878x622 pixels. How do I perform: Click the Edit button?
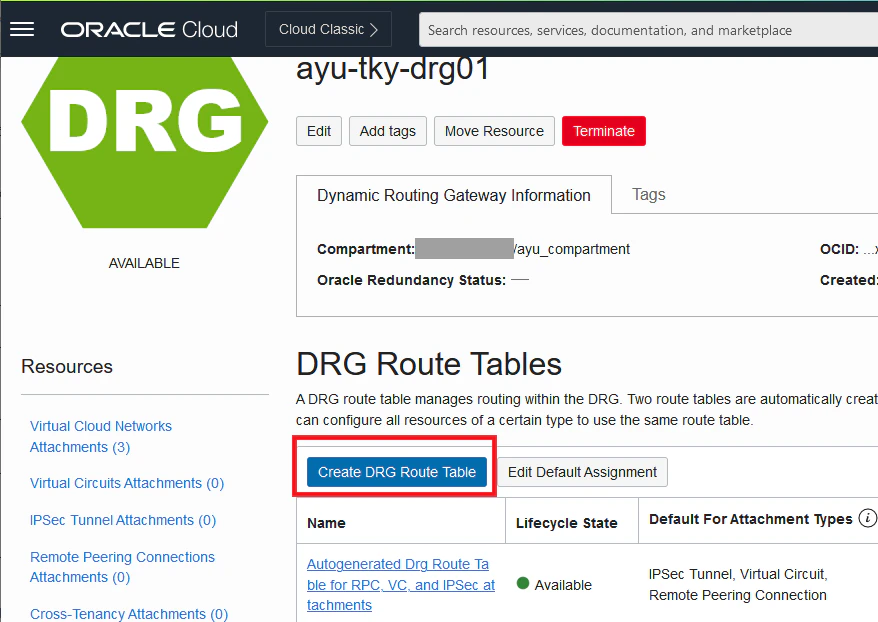pyautogui.click(x=319, y=131)
